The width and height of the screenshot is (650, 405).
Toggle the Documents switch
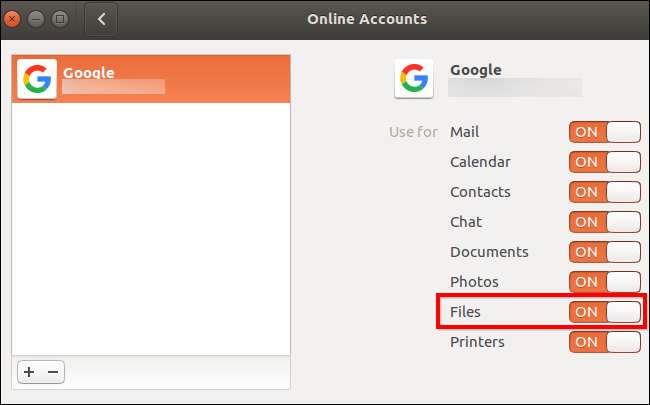pyautogui.click(x=604, y=252)
